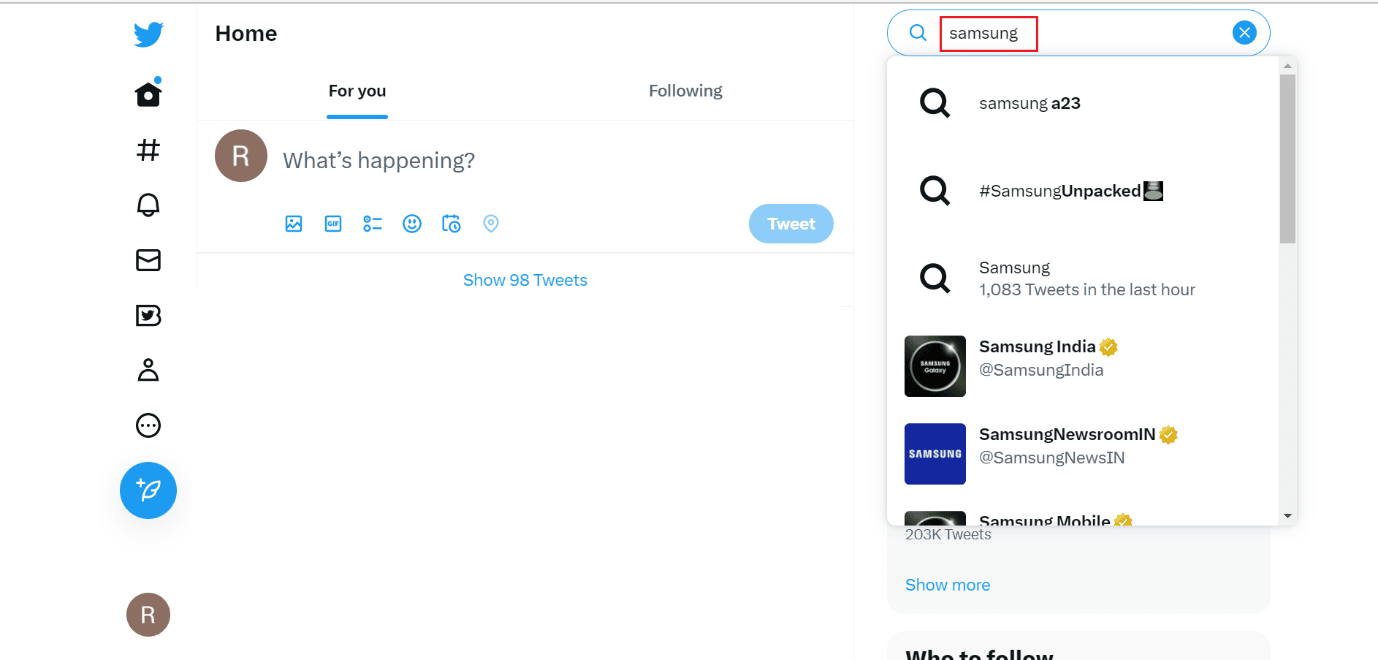Open Samsung India profile picture
This screenshot has height=660, width=1378.
point(935,366)
